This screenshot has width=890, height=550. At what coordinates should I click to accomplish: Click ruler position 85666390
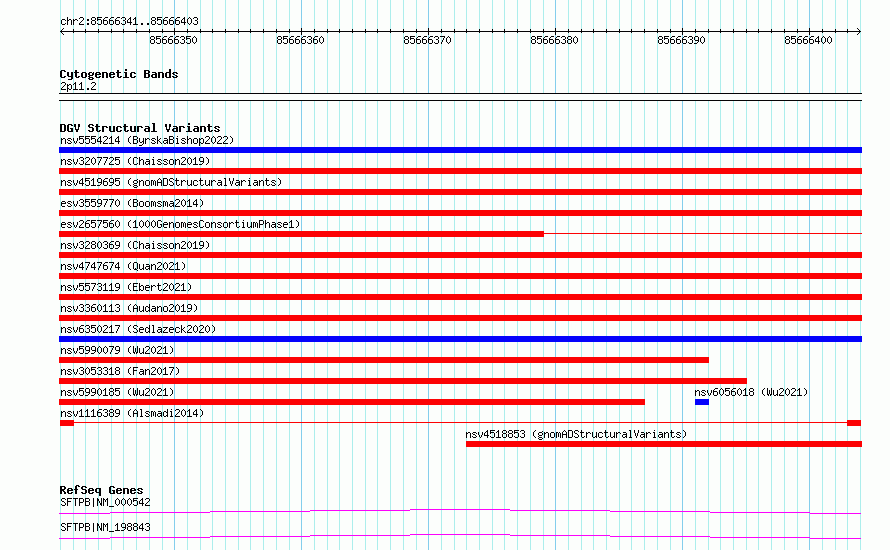click(x=681, y=40)
